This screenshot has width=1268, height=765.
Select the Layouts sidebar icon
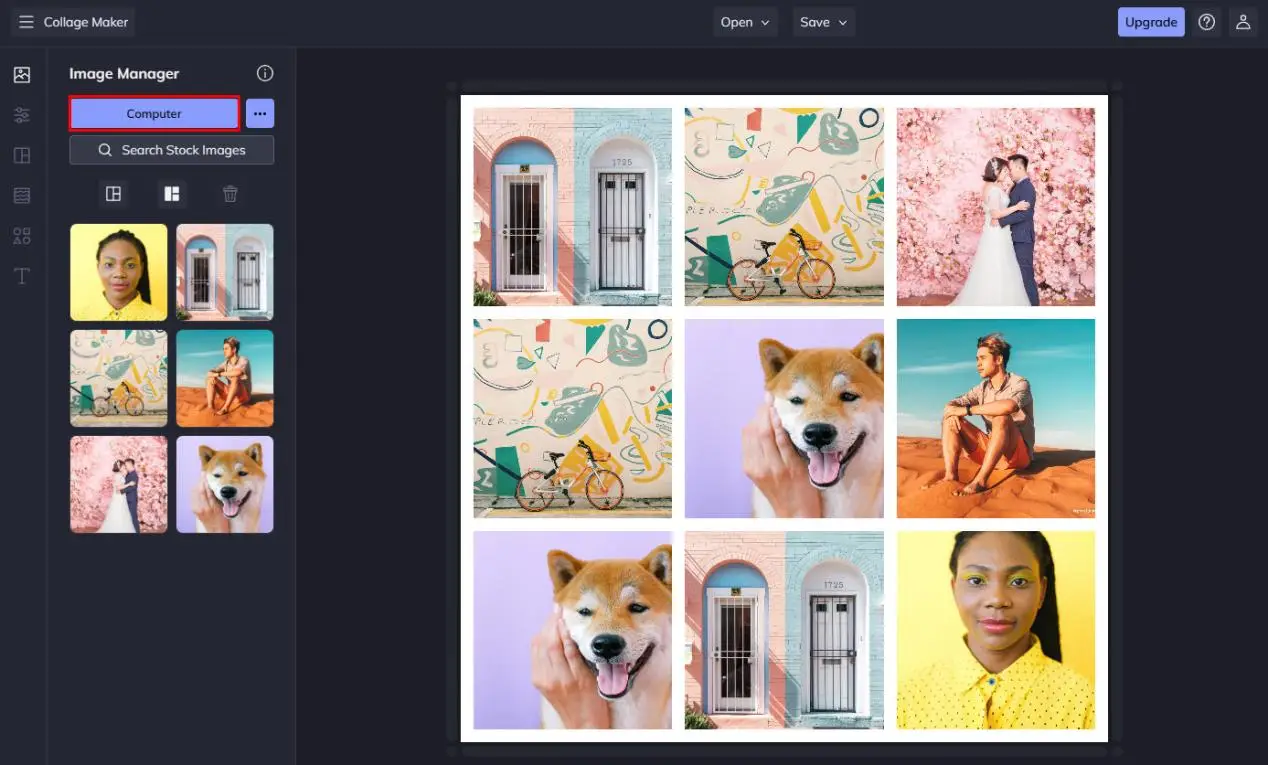pos(22,156)
